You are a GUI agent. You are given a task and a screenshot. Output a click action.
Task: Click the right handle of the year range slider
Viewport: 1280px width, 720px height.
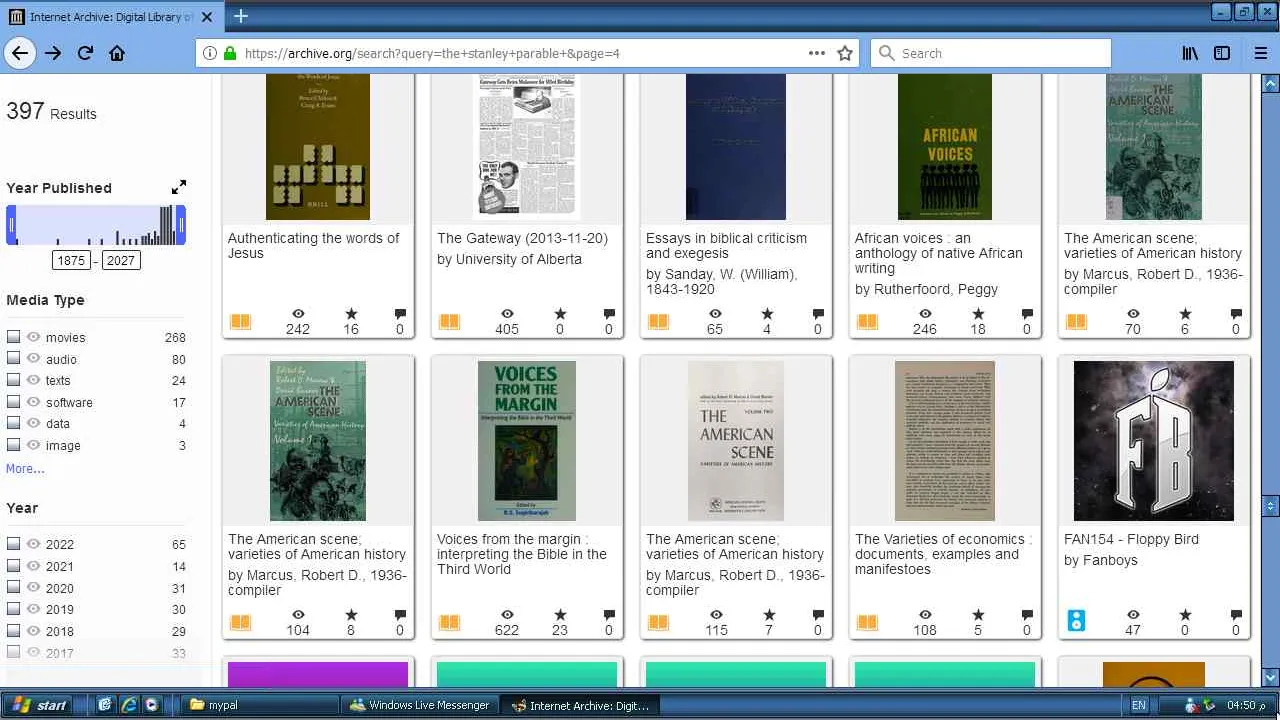coord(181,225)
